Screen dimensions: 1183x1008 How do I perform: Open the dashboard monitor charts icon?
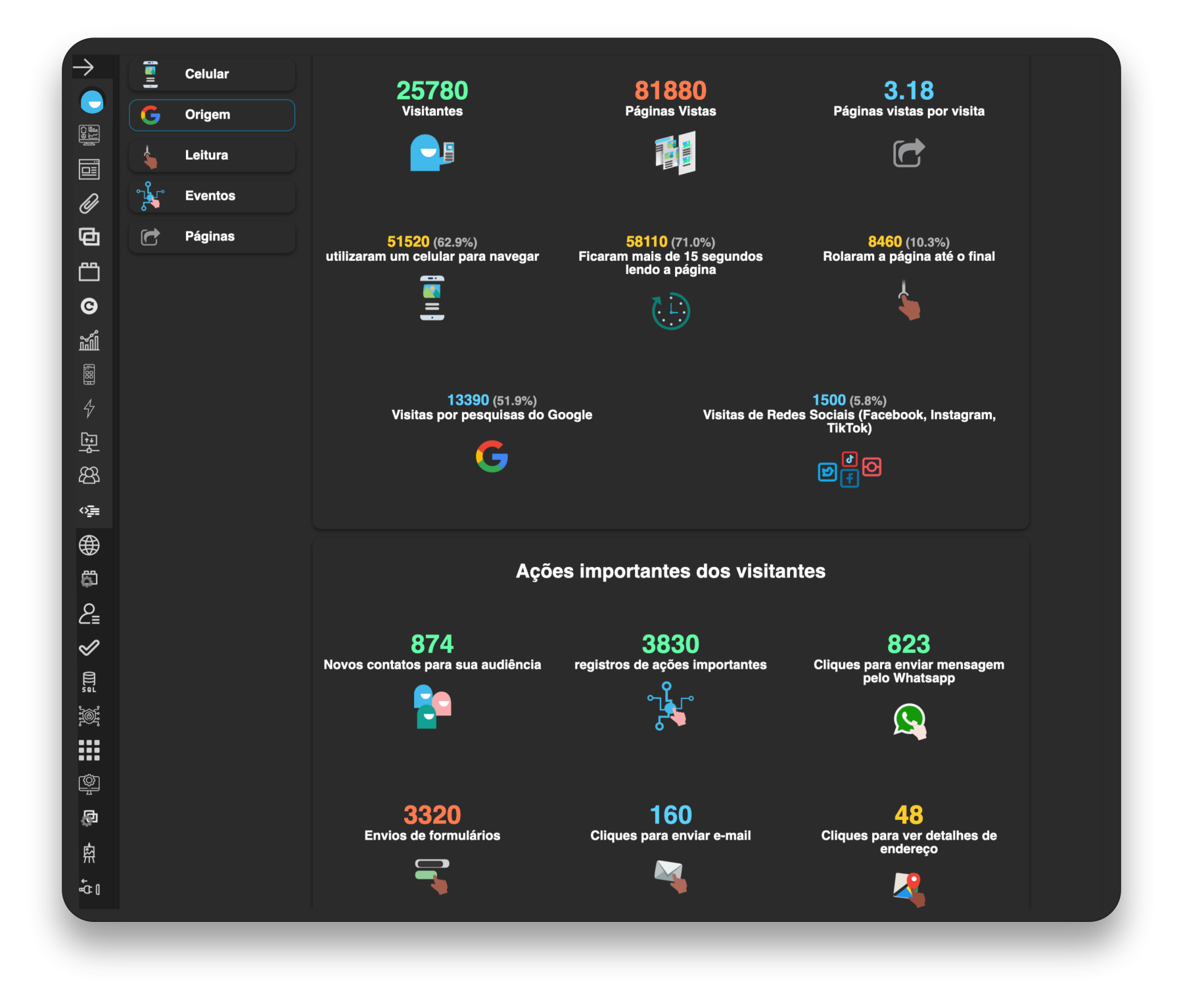(89, 135)
